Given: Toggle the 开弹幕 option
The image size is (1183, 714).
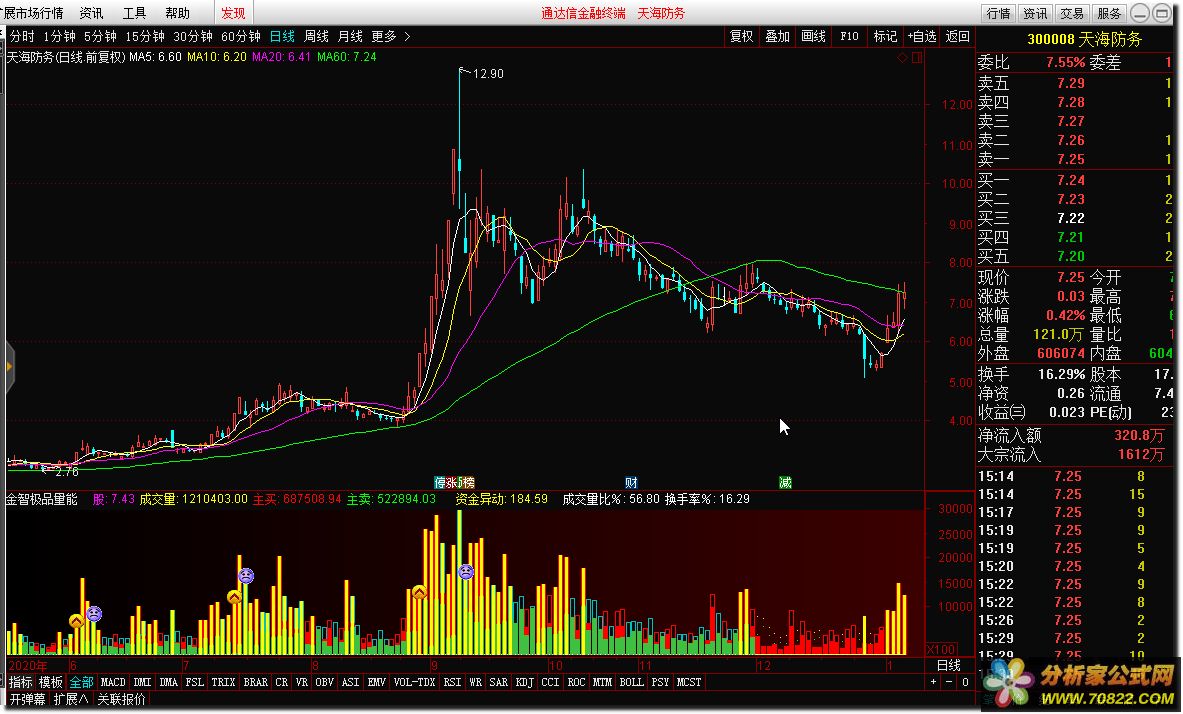Looking at the screenshot, I should (27, 700).
